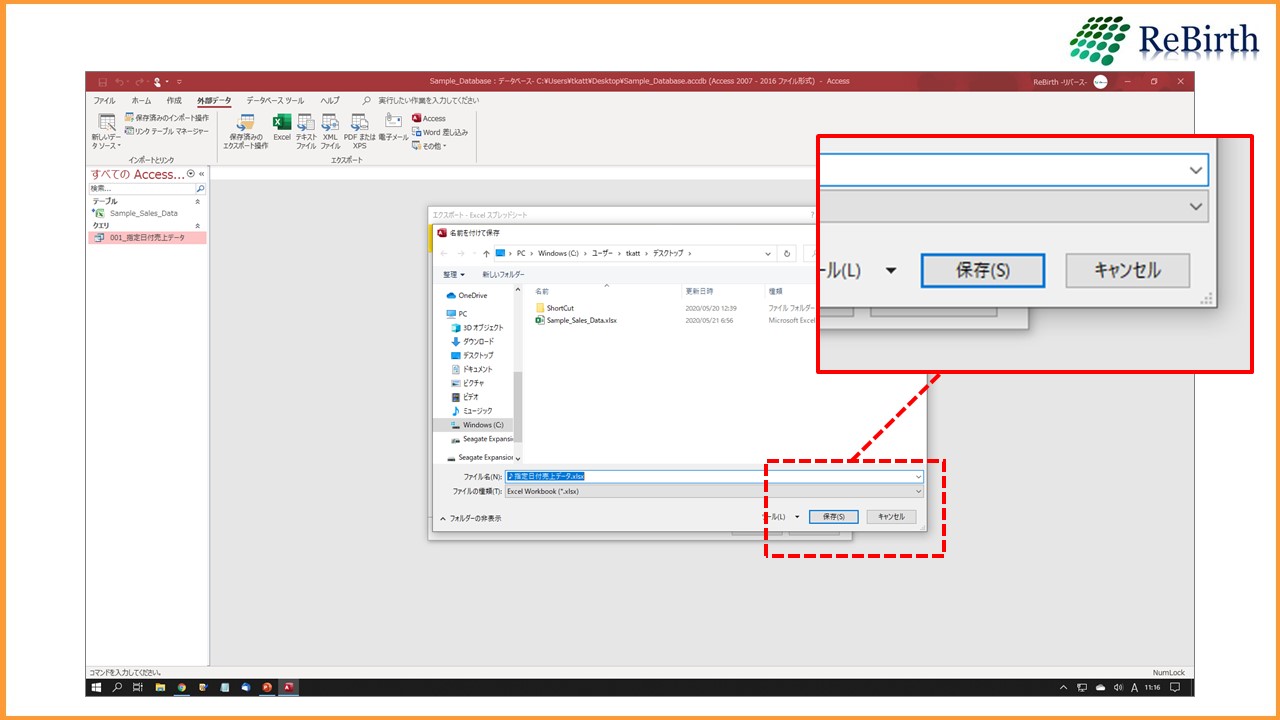1280x720 pixels.
Task: Open the 新しいデータソース dropdown
Action: (x=105, y=131)
